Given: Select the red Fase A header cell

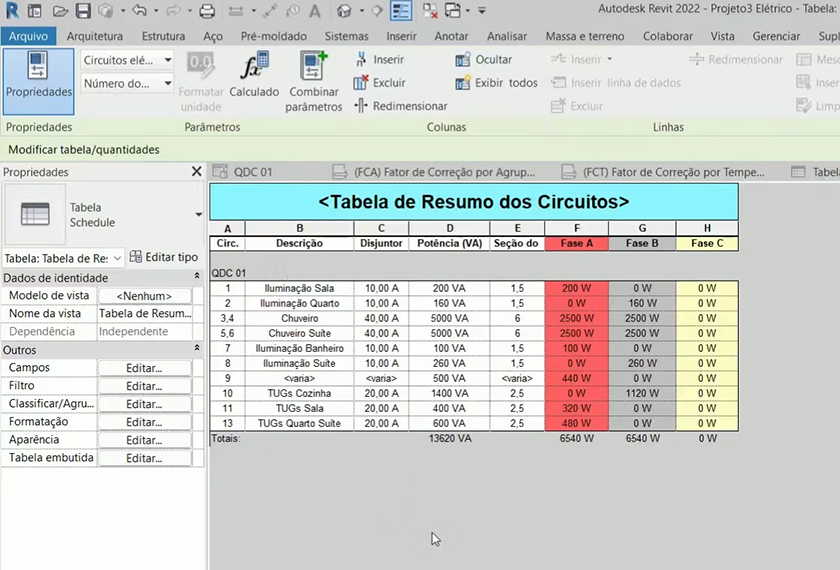Looking at the screenshot, I should [x=577, y=243].
